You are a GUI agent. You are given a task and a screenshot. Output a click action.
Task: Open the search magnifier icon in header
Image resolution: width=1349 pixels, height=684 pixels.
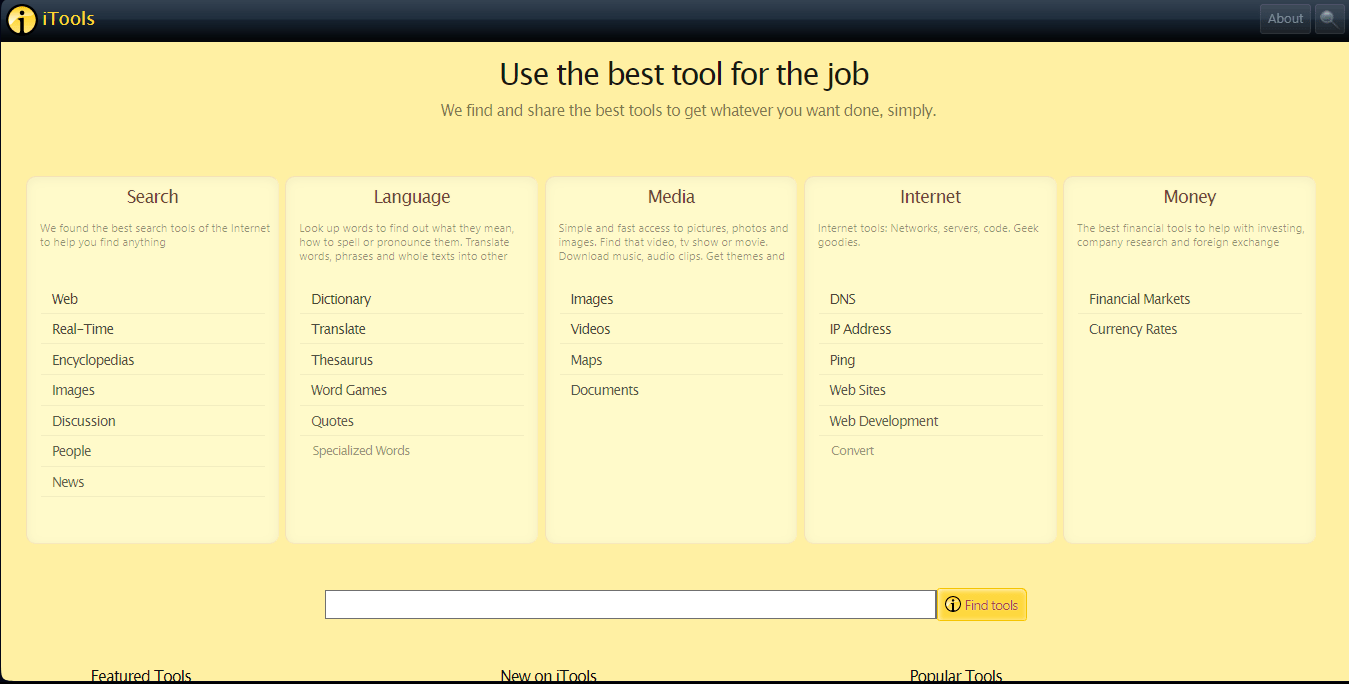1329,19
